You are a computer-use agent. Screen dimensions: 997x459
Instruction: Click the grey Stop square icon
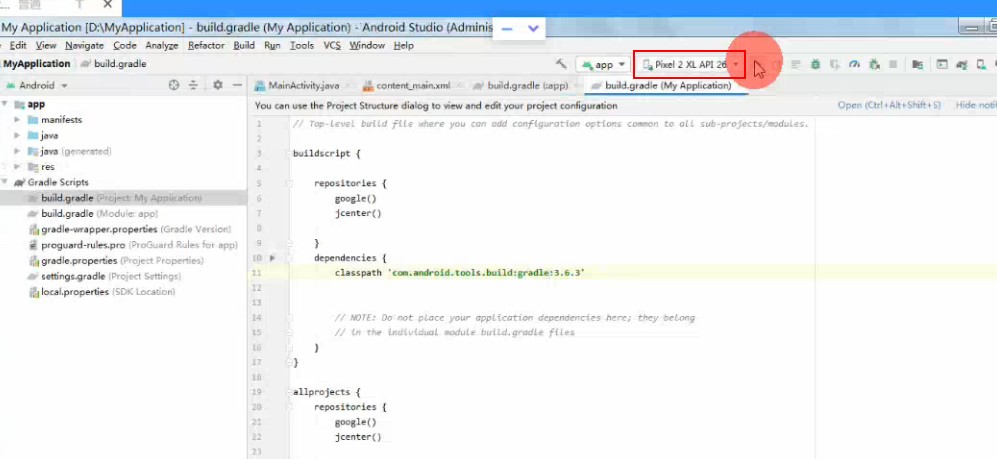pos(893,64)
